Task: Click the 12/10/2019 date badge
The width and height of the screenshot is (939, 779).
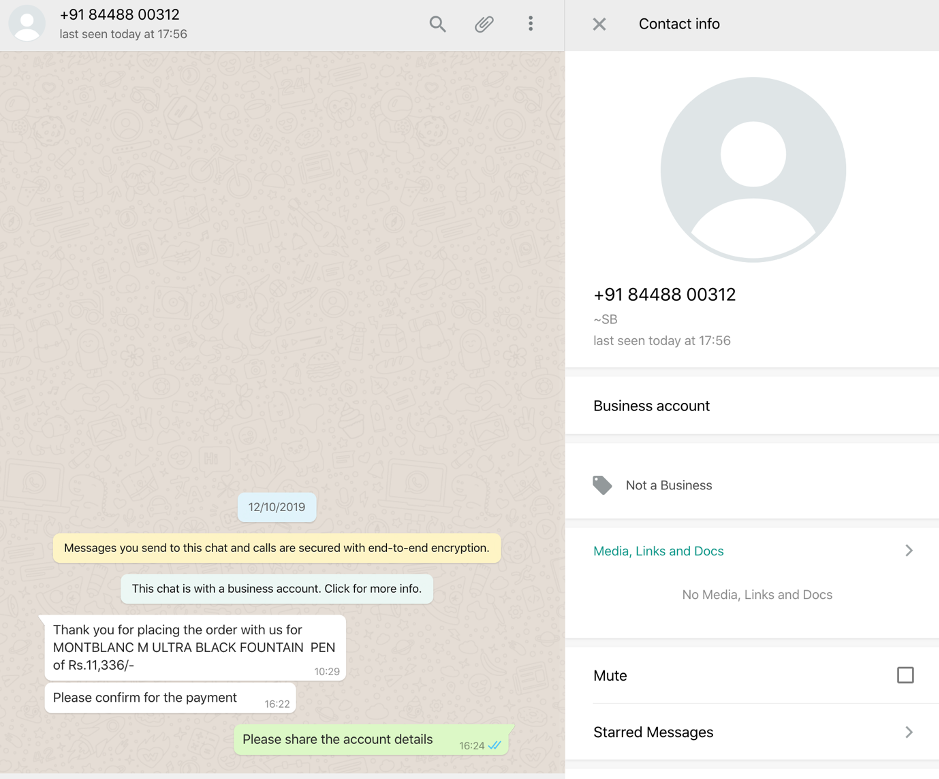Action: pyautogui.click(x=277, y=507)
